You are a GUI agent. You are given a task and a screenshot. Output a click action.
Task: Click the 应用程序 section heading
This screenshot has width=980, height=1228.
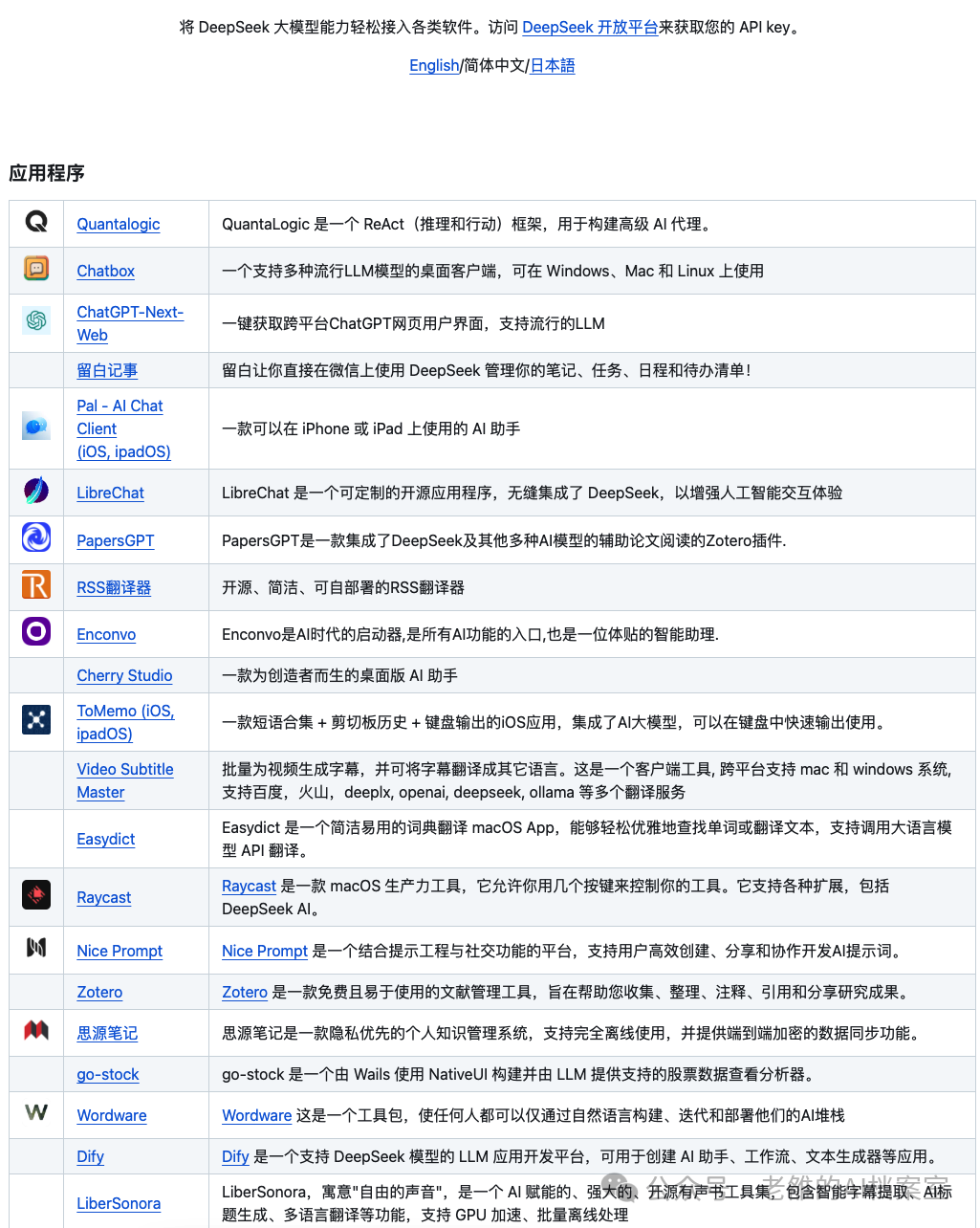coord(47,173)
